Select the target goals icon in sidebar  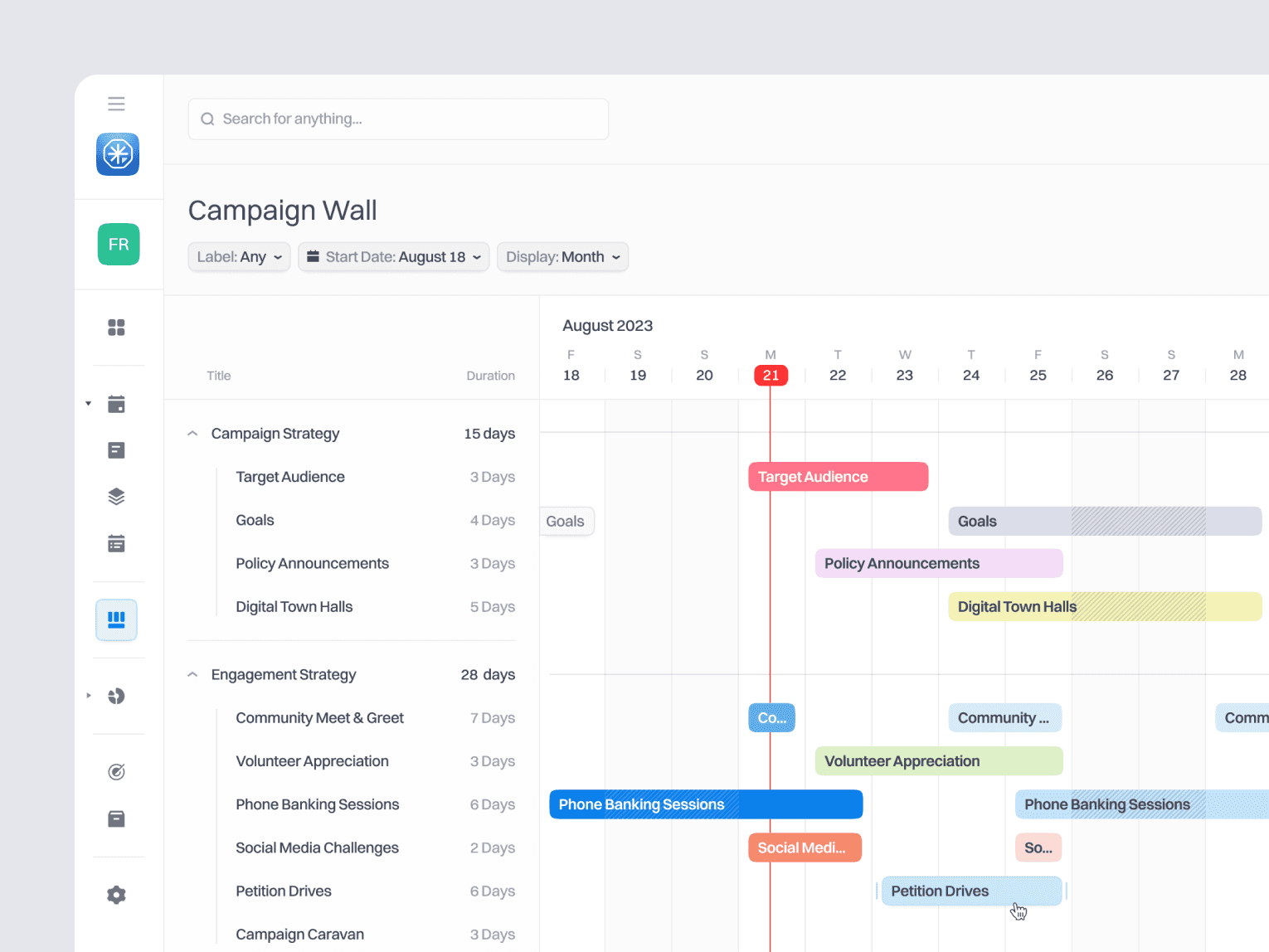115,771
